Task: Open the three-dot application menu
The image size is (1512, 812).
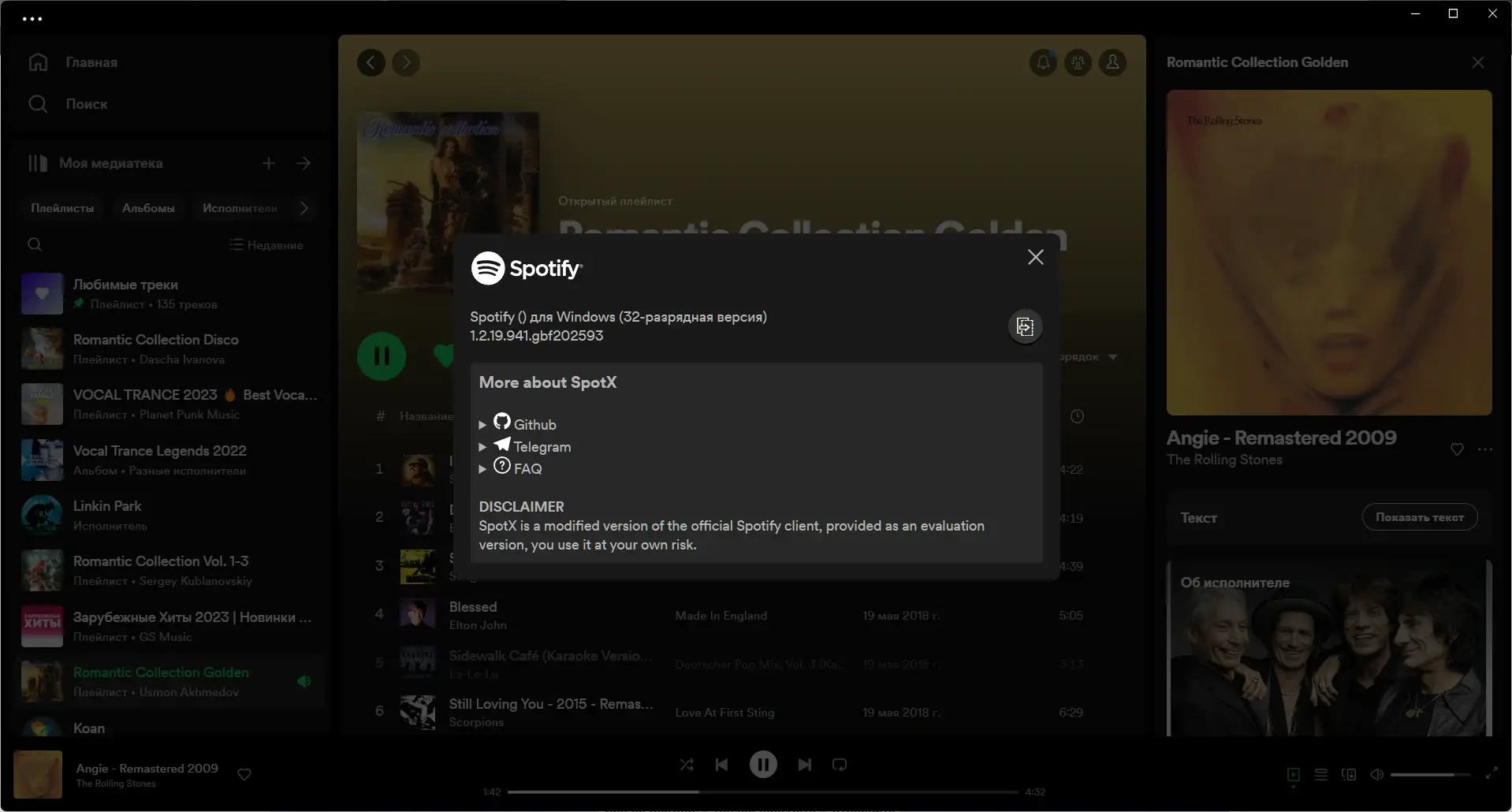Action: [32, 18]
